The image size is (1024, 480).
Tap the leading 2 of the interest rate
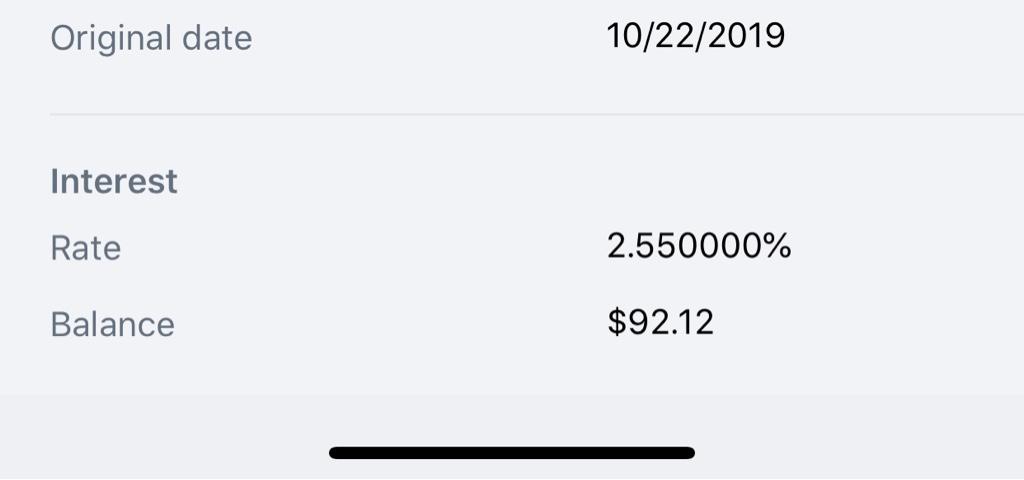pyautogui.click(x=617, y=245)
